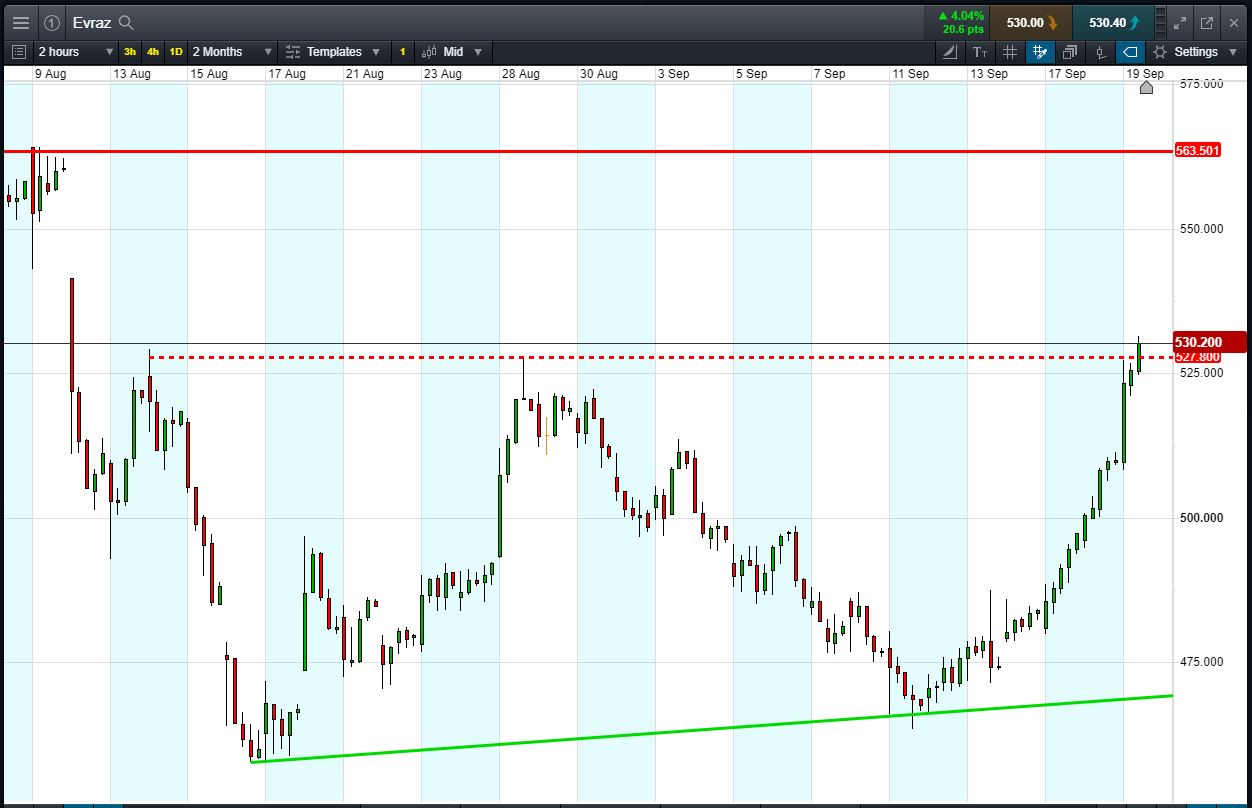
Task: Click the buy price 530.40 button
Action: click(1113, 22)
